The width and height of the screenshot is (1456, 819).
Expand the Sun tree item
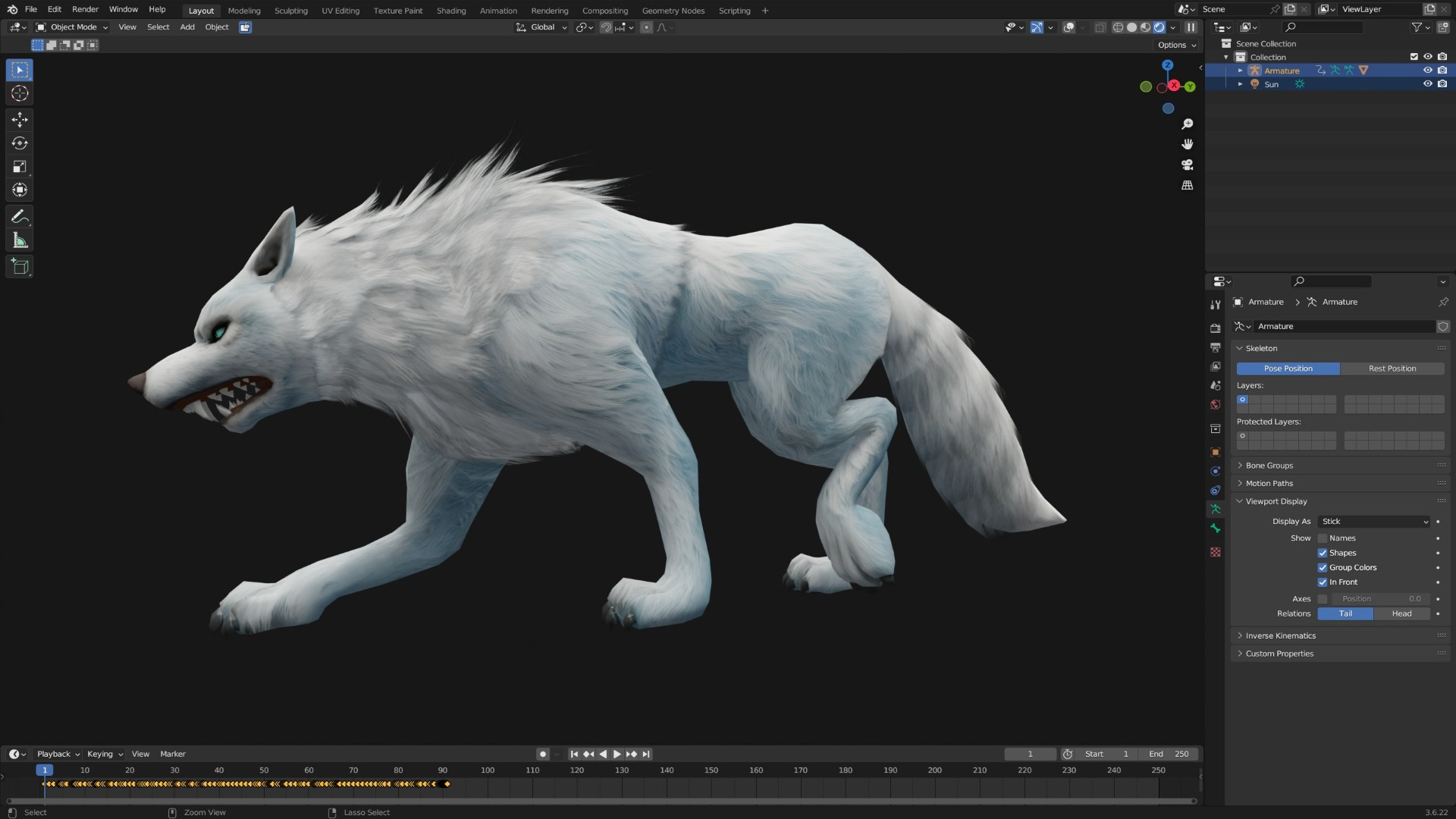tap(1241, 84)
